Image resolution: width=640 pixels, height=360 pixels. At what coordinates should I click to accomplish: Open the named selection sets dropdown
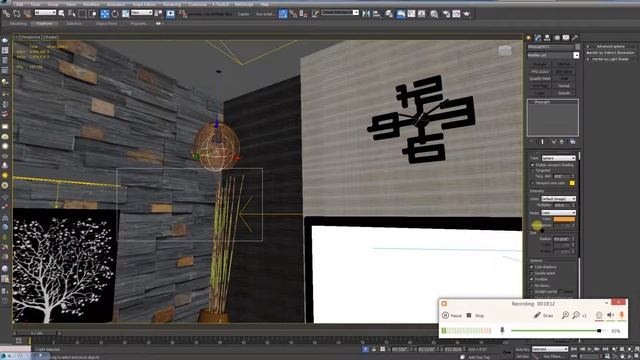(340, 13)
